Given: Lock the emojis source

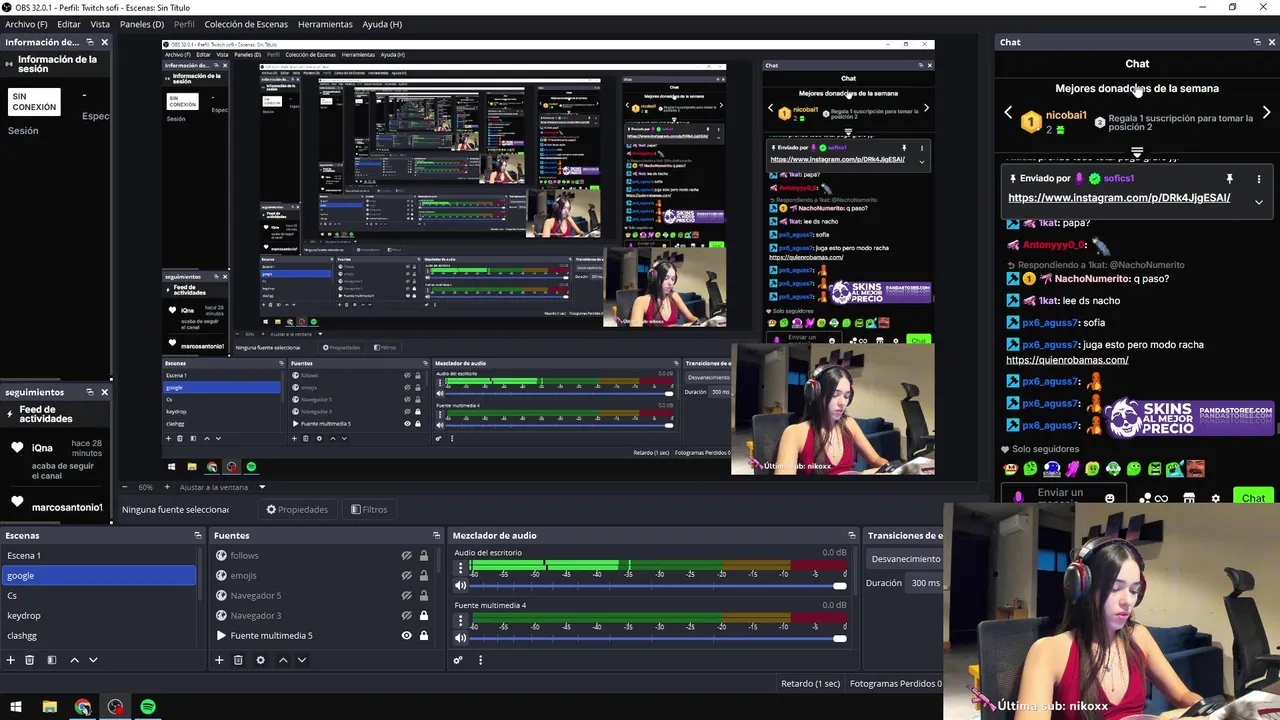Looking at the screenshot, I should 424,575.
